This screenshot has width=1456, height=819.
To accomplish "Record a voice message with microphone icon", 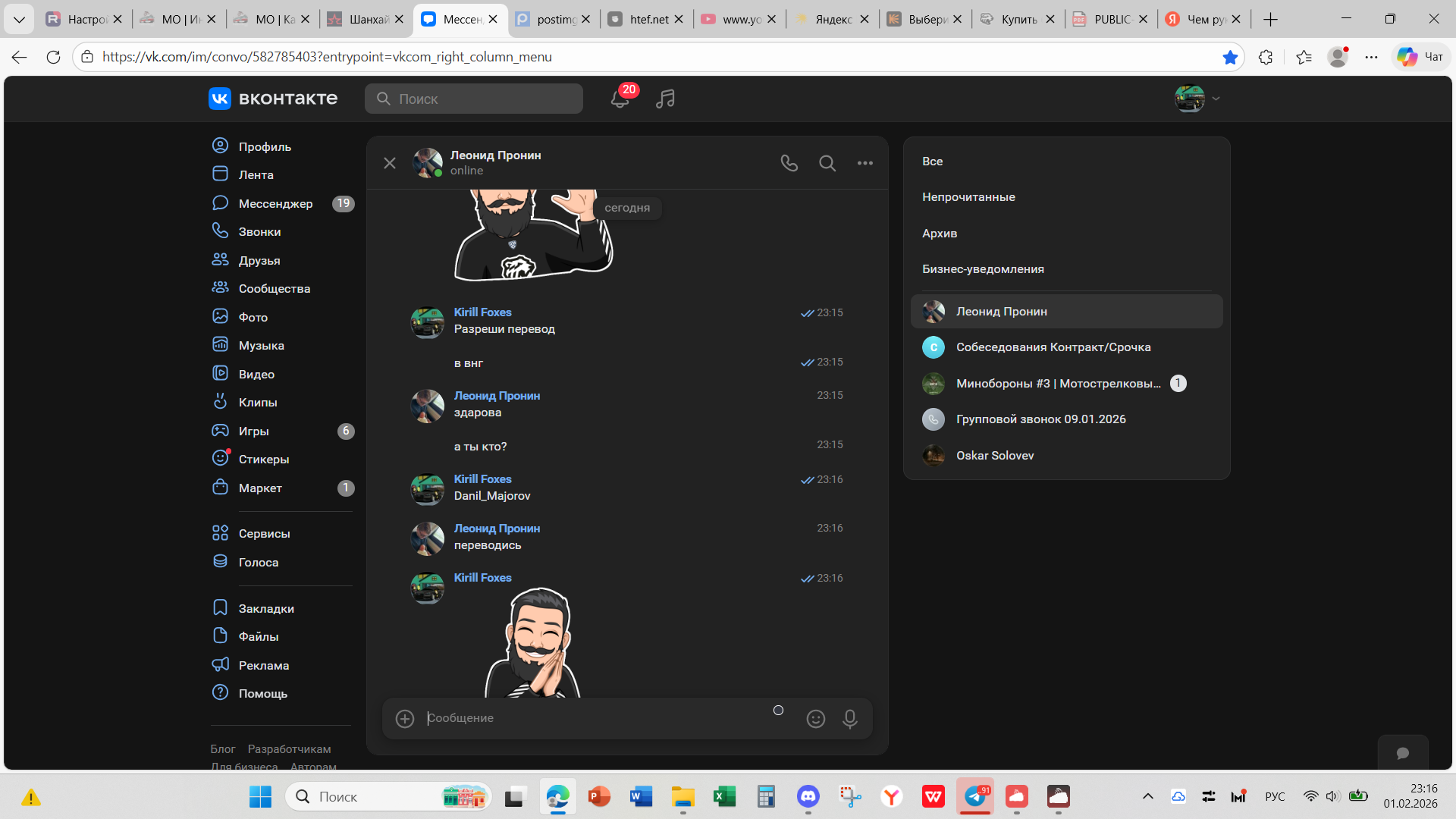I will click(850, 718).
